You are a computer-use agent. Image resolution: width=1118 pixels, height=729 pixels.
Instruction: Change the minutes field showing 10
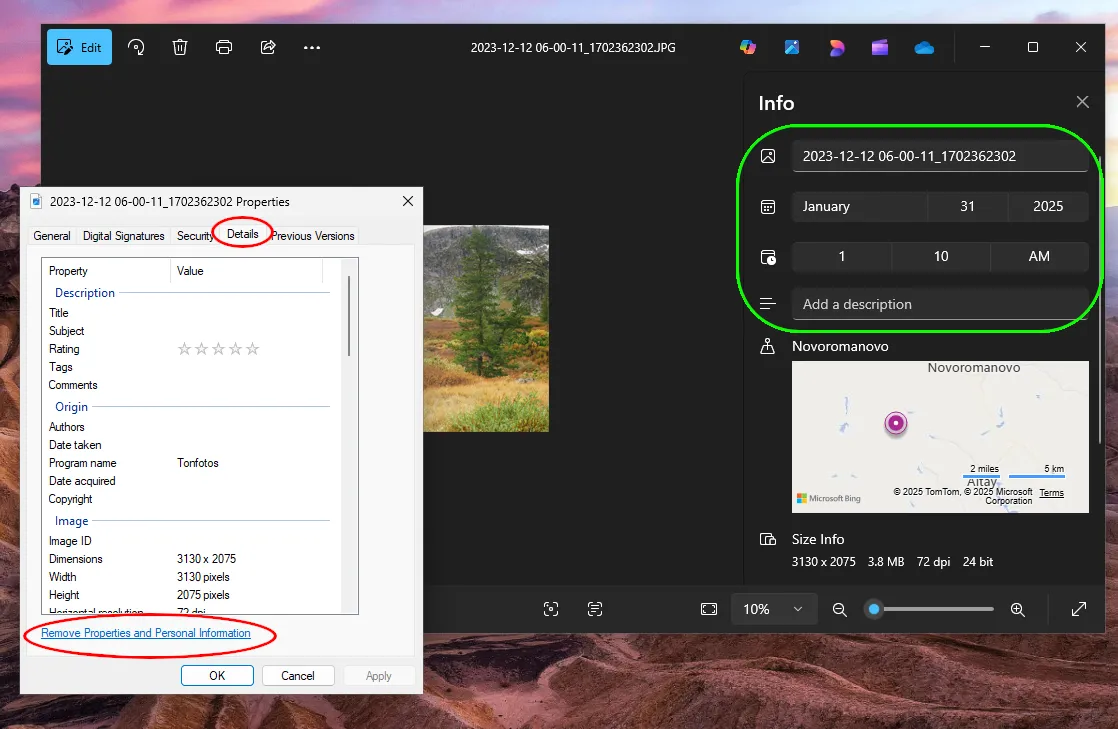[941, 256]
